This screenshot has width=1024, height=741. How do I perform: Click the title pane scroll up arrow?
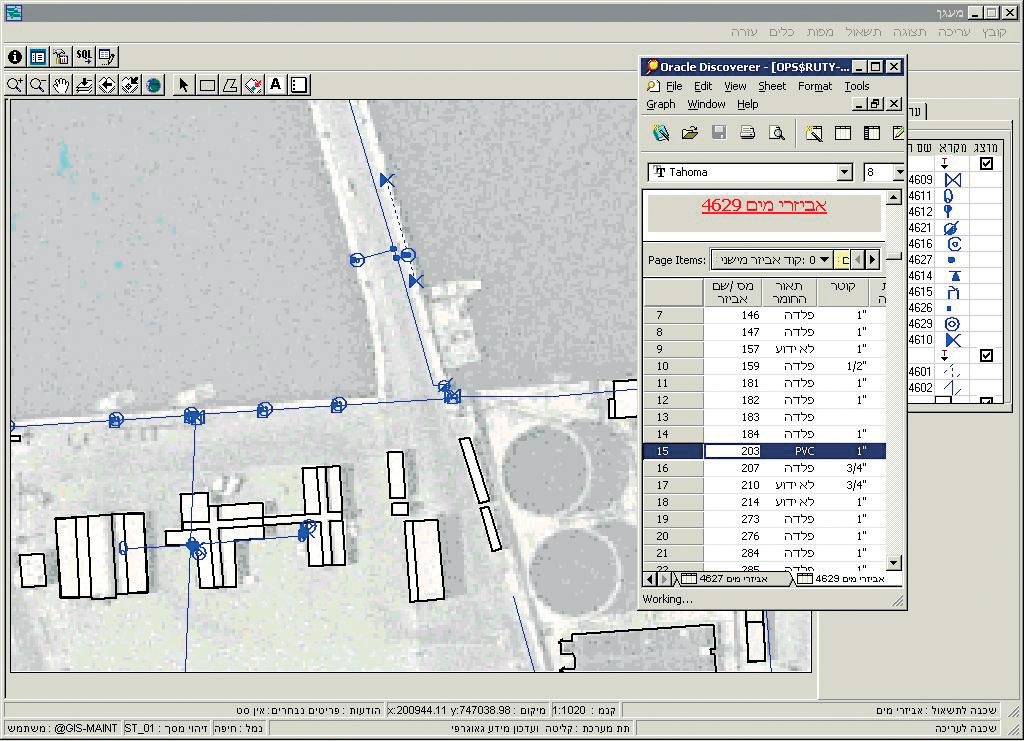[x=894, y=197]
